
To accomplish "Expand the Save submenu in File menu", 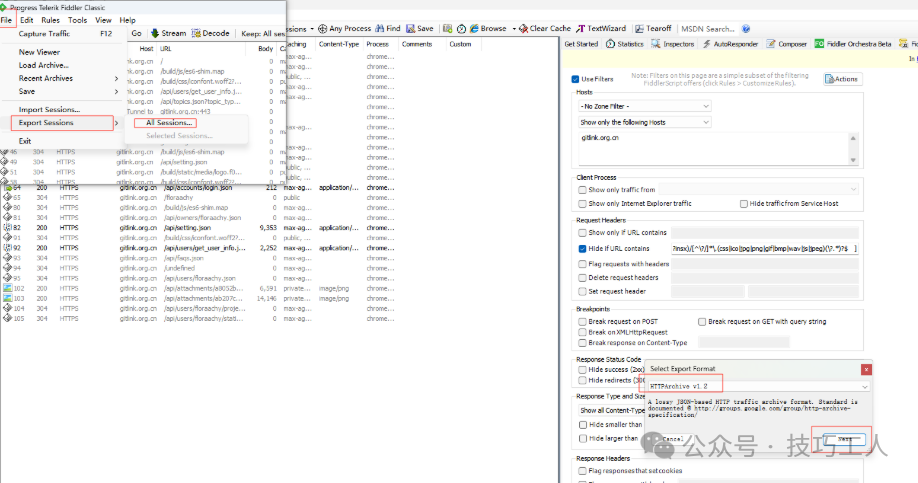I will [64, 91].
